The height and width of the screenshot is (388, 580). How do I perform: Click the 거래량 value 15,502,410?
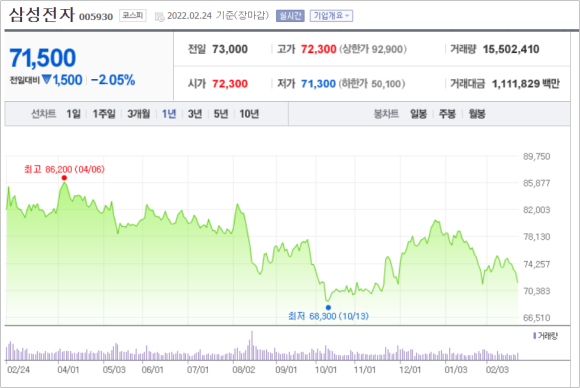pyautogui.click(x=511, y=49)
